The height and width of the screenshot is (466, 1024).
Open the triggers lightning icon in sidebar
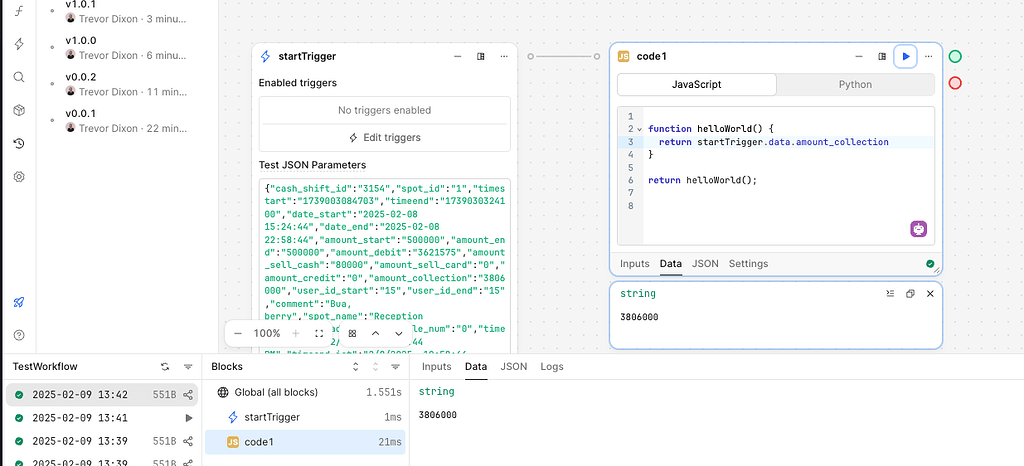(19, 44)
